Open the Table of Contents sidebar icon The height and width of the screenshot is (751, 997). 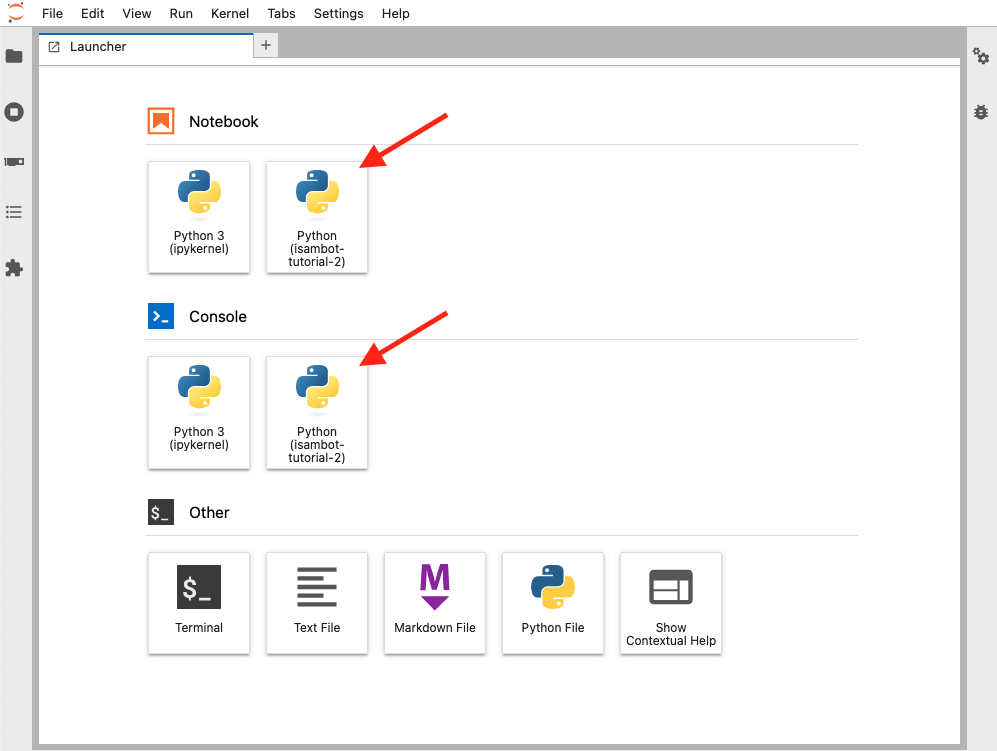click(14, 212)
